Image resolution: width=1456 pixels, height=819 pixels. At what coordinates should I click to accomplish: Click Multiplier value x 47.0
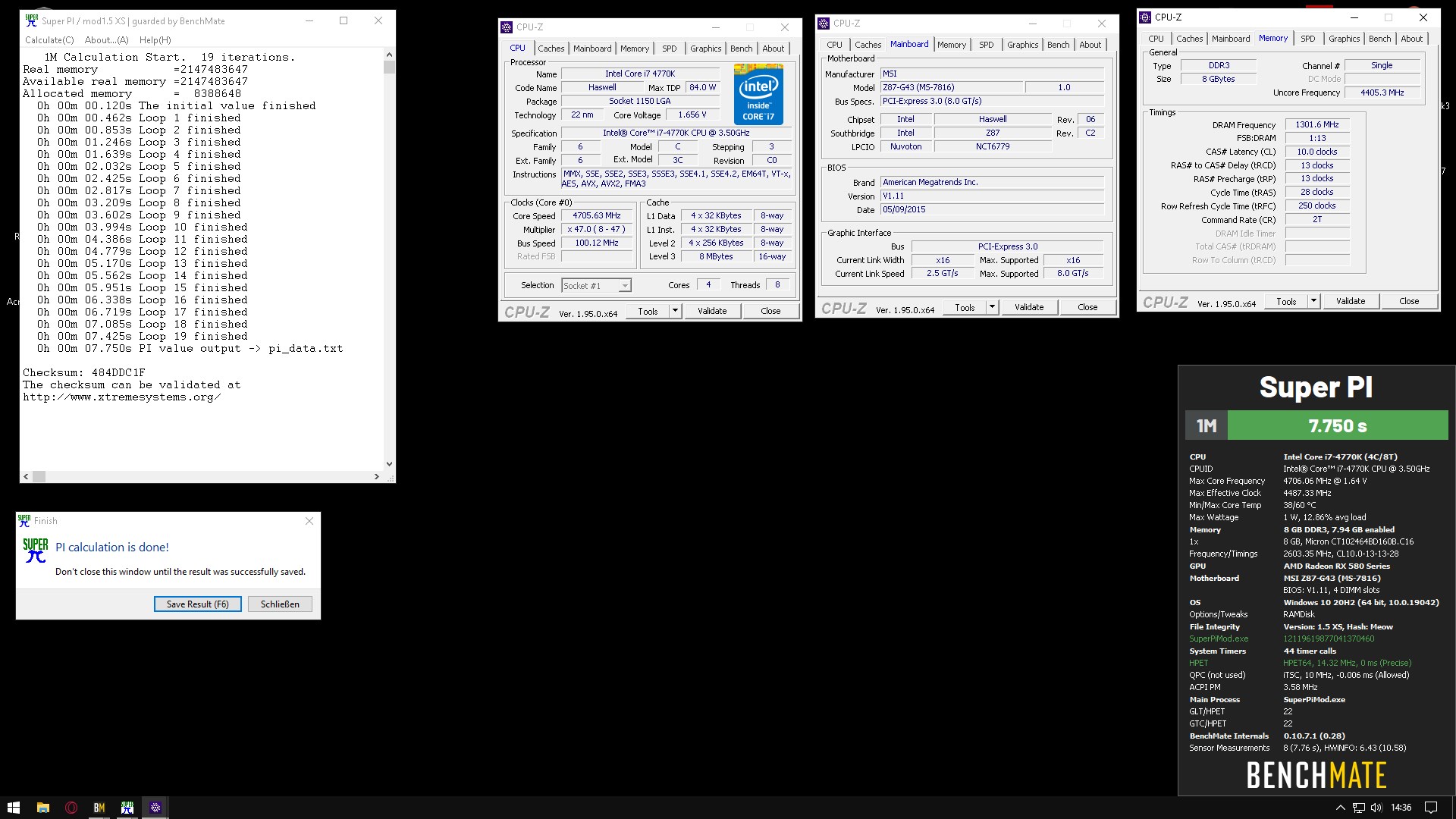coord(597,230)
